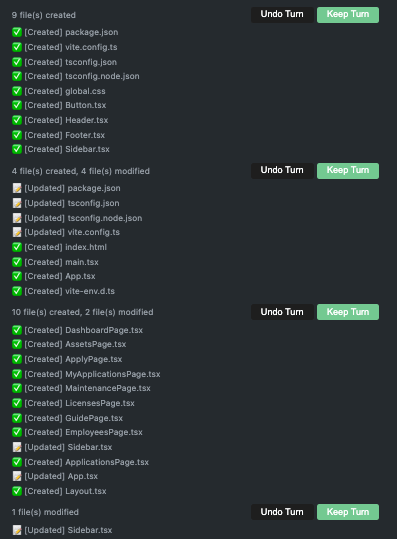The height and width of the screenshot is (539, 397).
Task: Click the memo icon in the 1 file(s) modified group
Action: point(17,530)
